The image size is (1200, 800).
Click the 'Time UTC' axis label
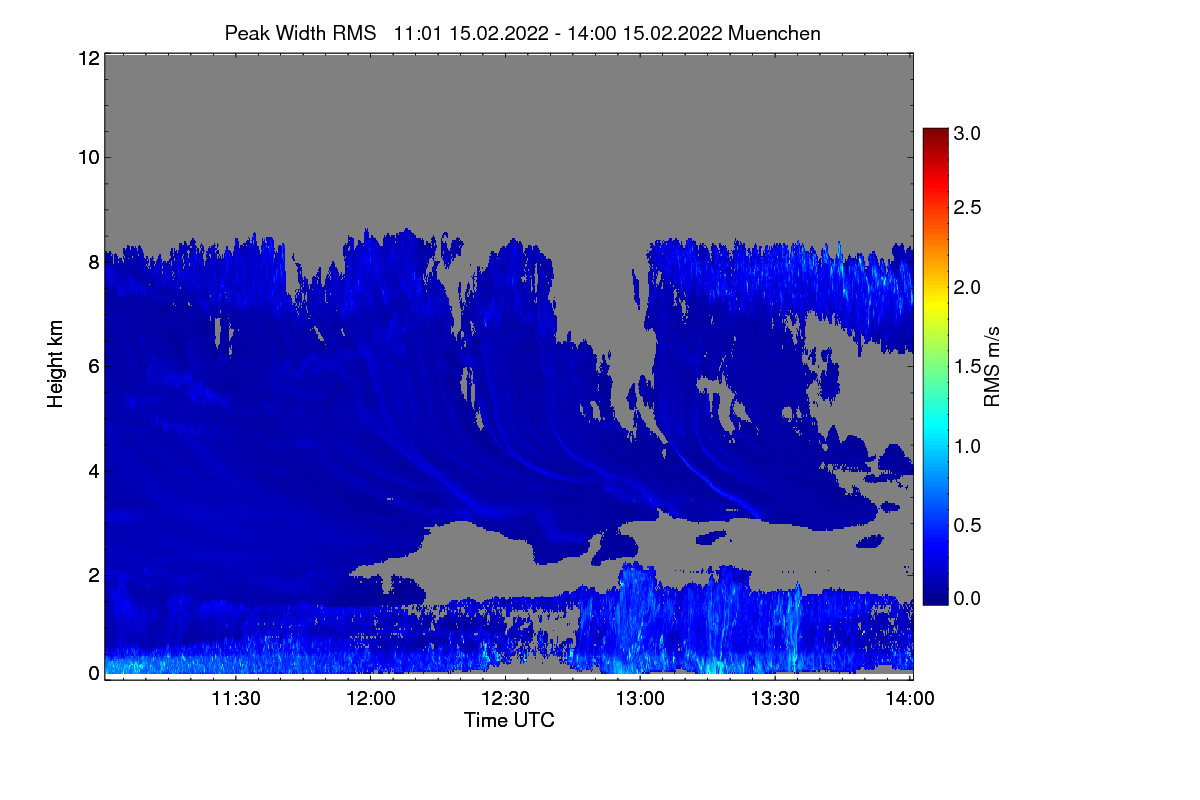click(x=509, y=720)
